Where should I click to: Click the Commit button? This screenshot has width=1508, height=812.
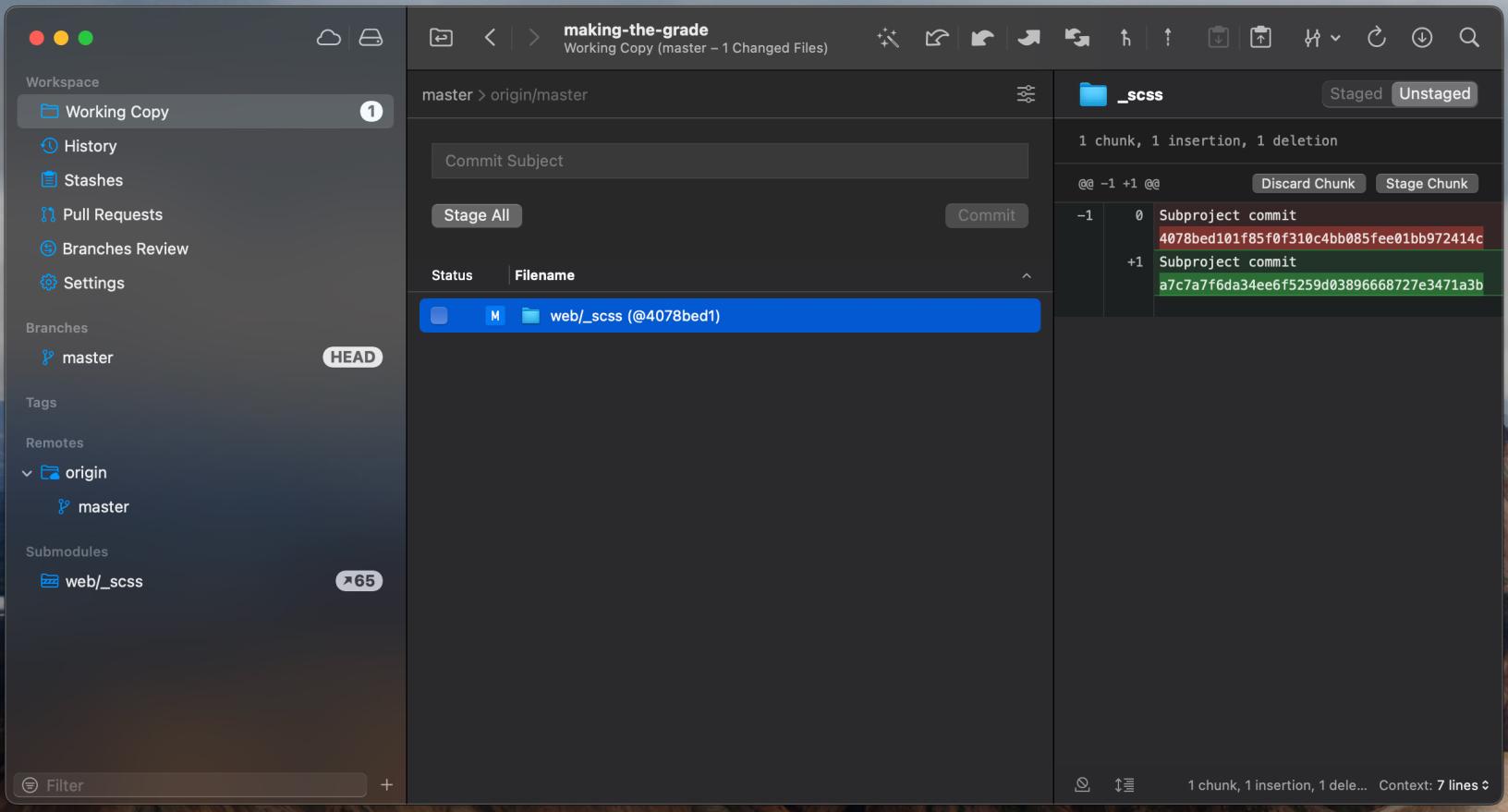point(986,215)
